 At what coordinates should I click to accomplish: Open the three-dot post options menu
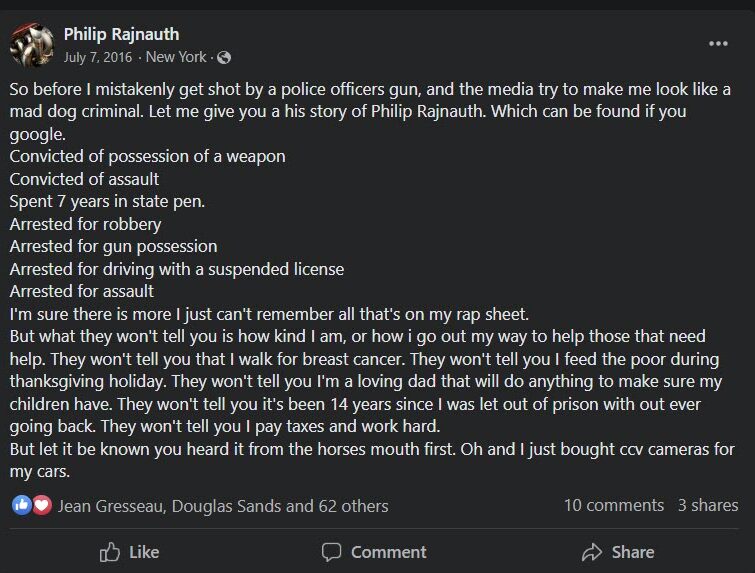pos(718,44)
